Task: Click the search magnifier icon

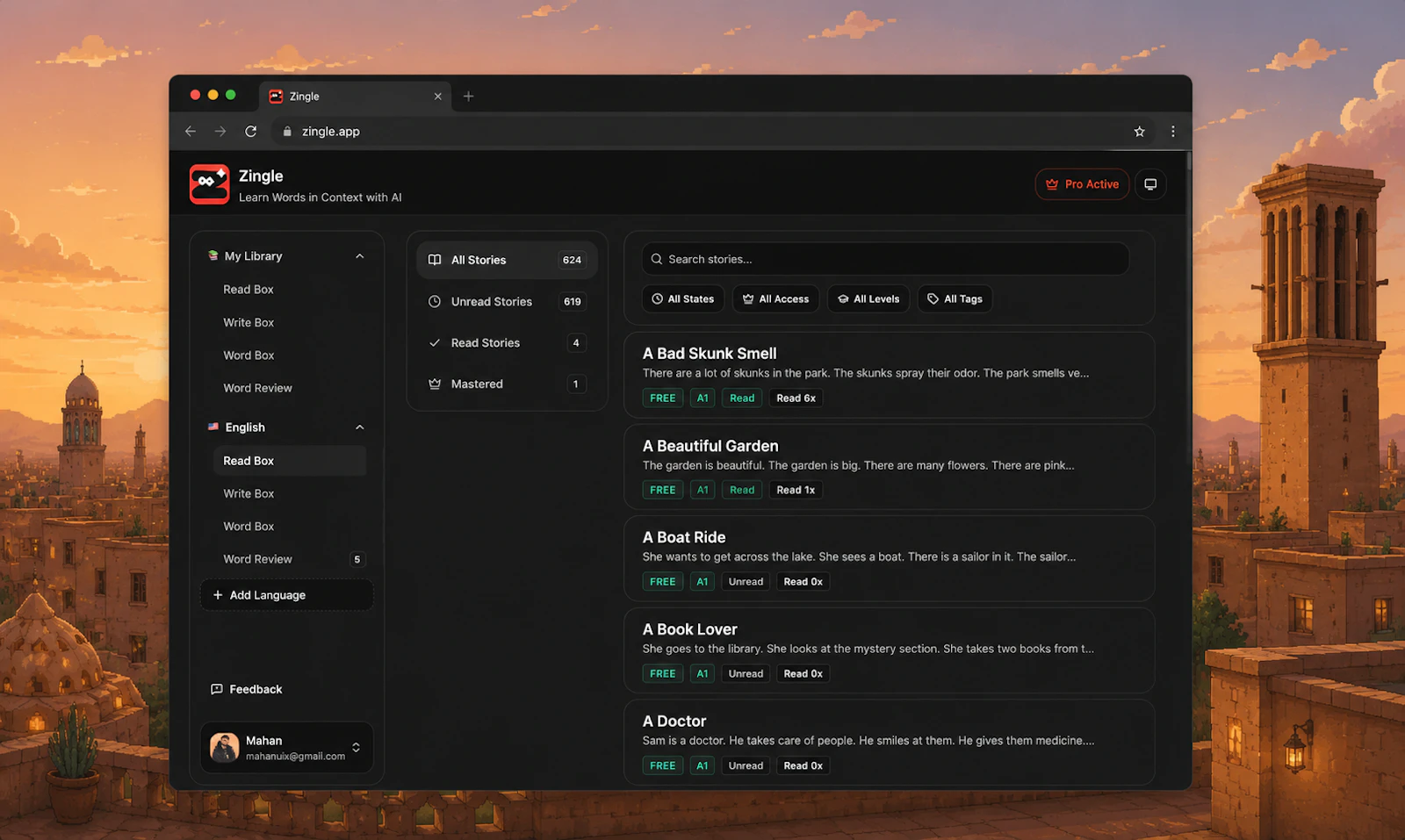Action: (657, 259)
